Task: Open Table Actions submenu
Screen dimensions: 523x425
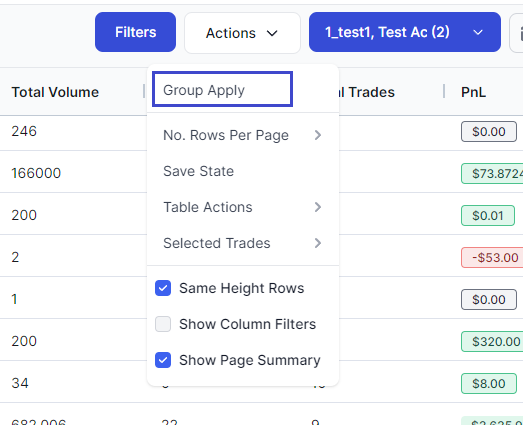Action: click(x=243, y=207)
